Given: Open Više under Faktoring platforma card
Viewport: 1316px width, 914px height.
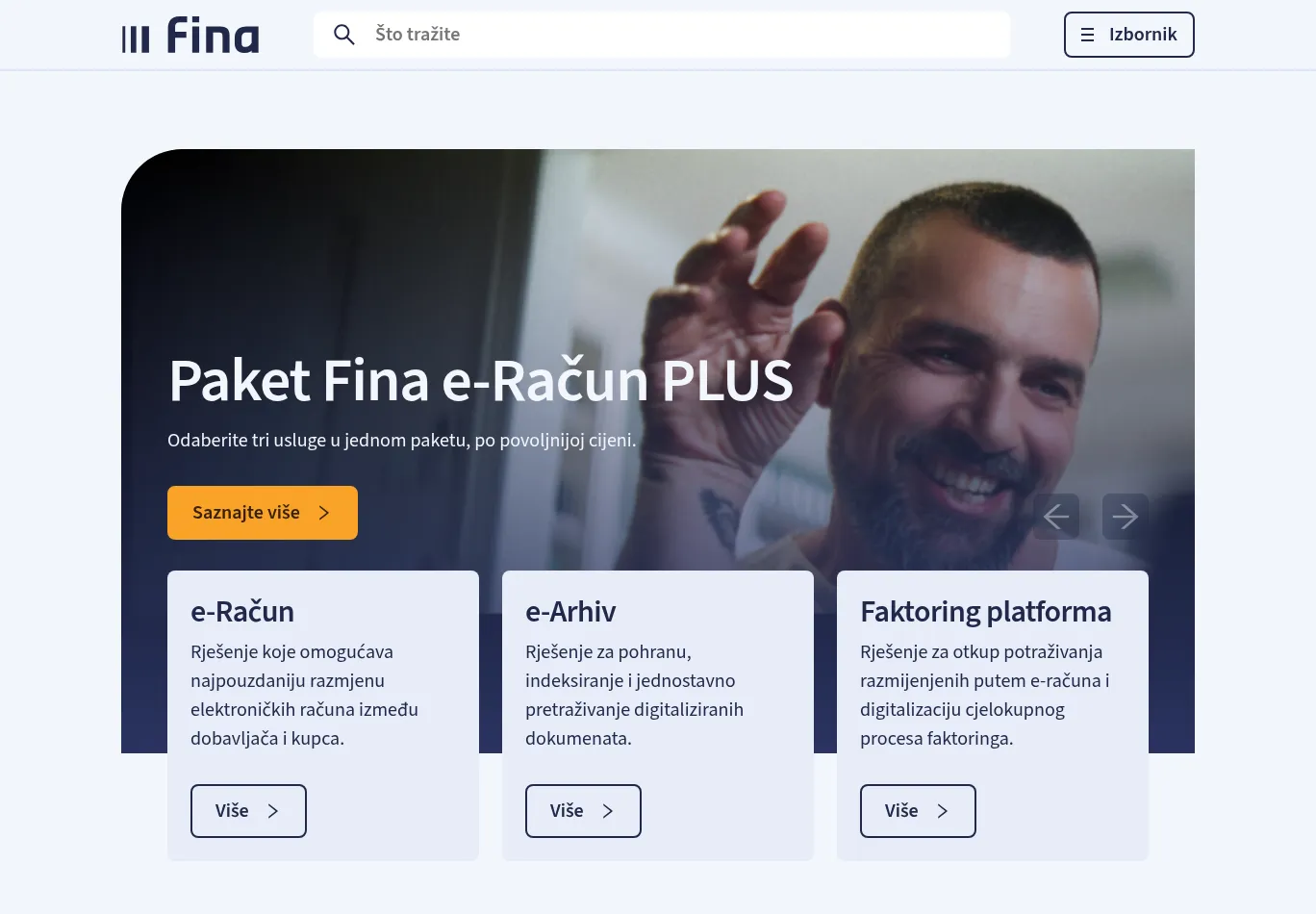Looking at the screenshot, I should (918, 811).
